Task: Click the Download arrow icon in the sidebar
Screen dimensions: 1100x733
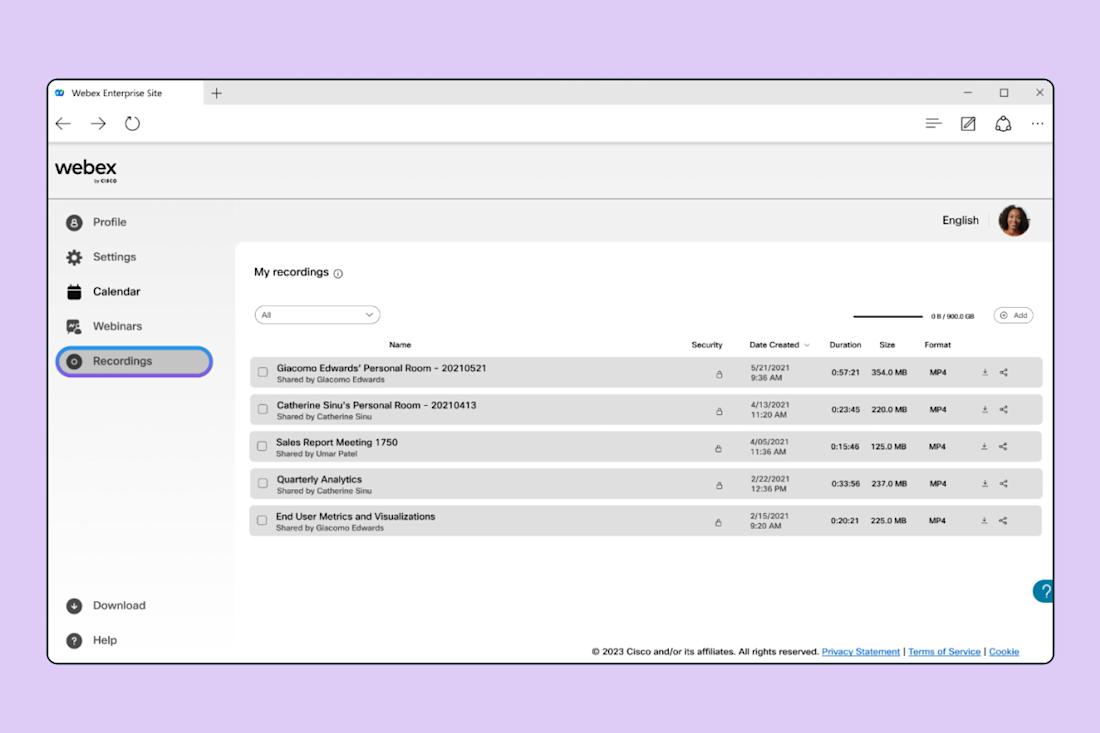Action: (74, 606)
